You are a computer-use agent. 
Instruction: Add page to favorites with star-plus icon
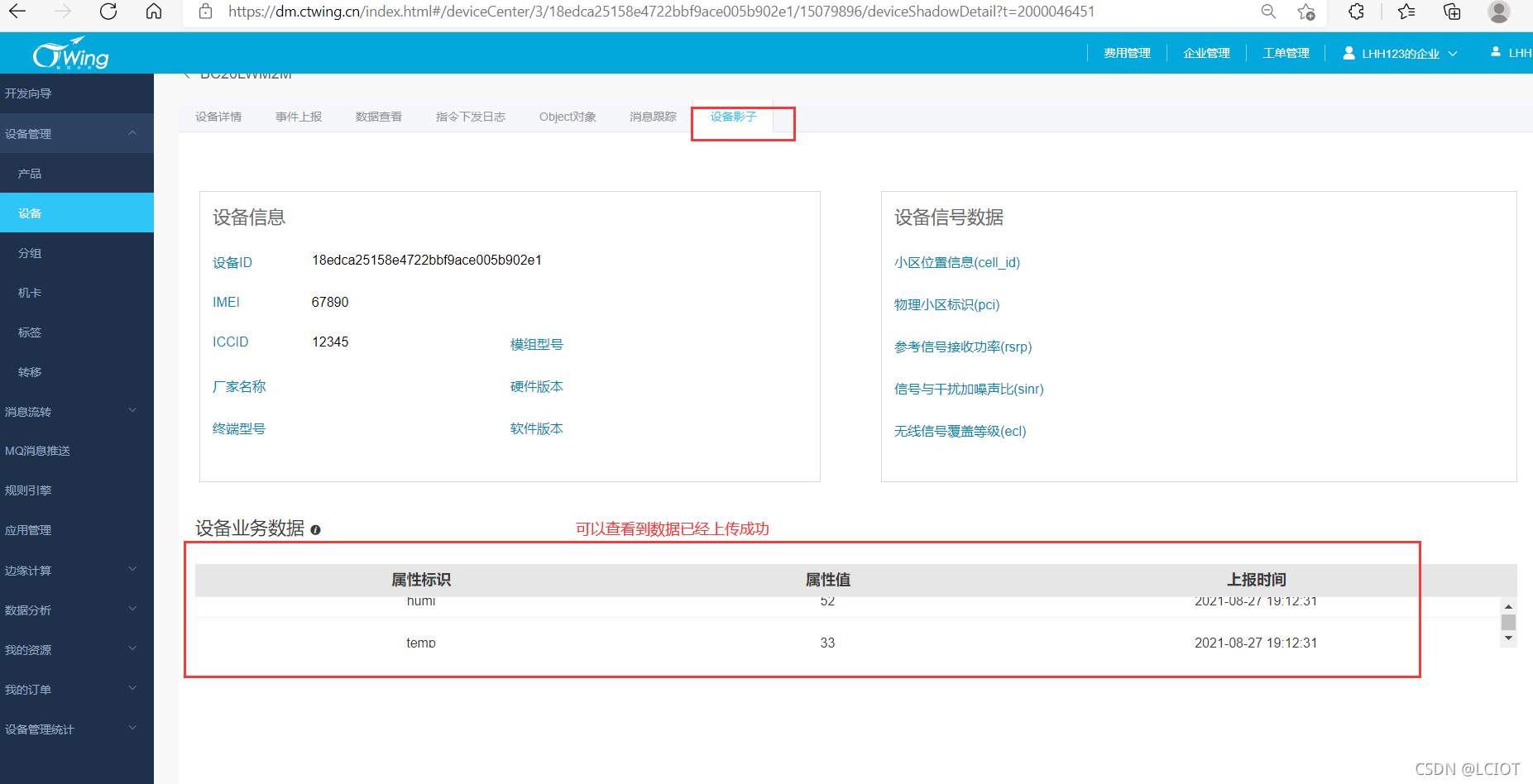tap(1306, 12)
